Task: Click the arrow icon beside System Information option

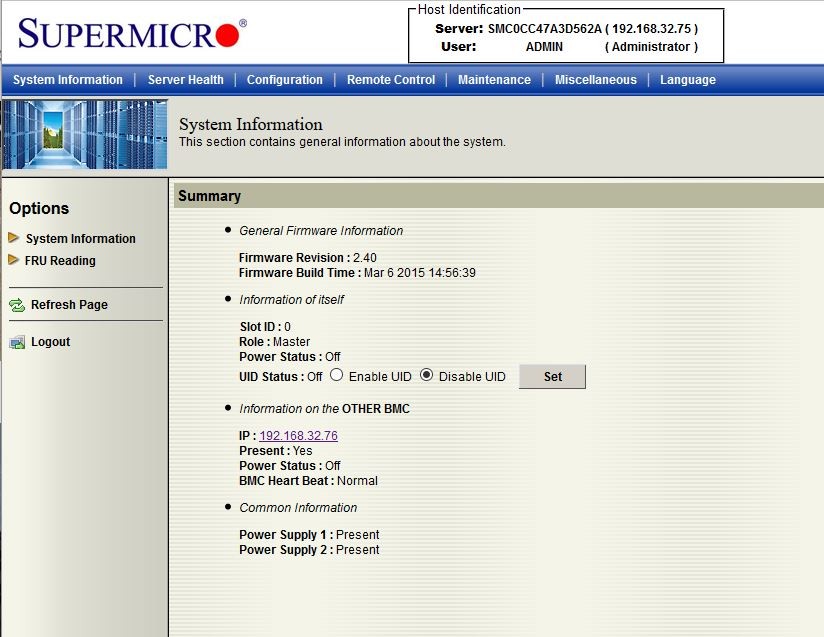Action: (13, 238)
